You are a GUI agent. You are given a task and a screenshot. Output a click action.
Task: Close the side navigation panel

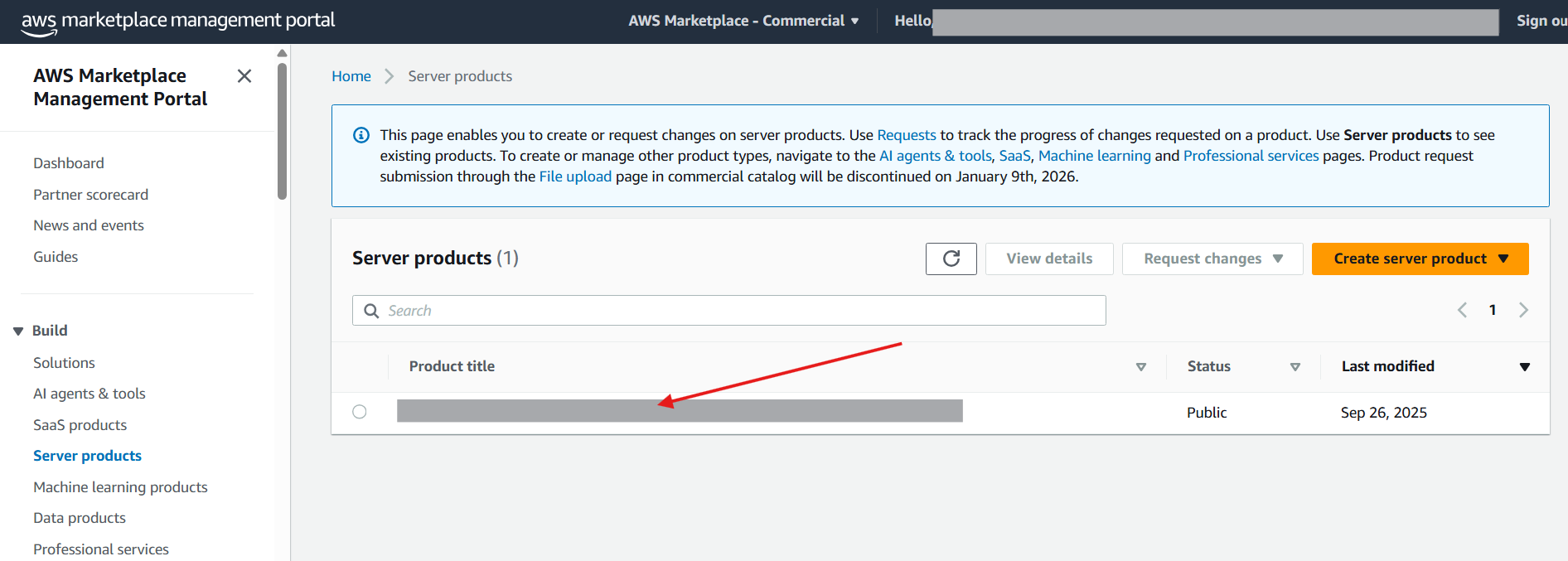(x=244, y=76)
